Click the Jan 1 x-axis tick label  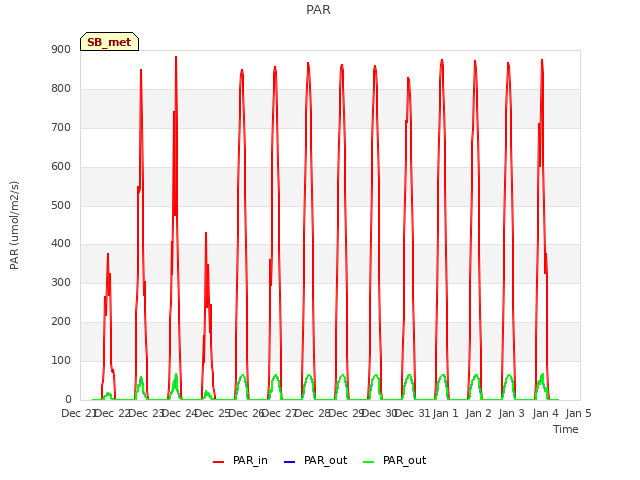[x=445, y=413]
